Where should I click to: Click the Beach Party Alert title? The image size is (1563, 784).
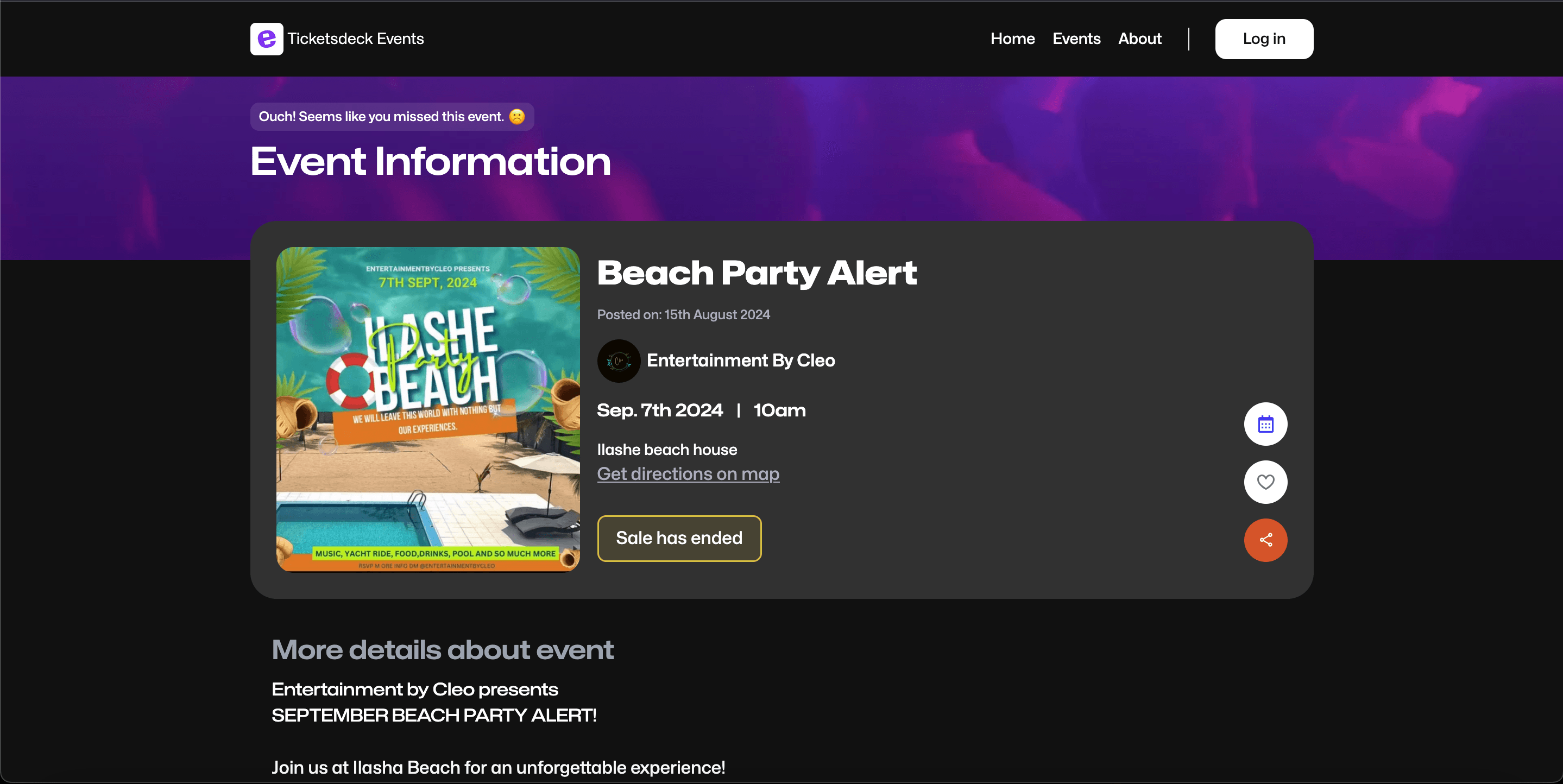tap(757, 273)
